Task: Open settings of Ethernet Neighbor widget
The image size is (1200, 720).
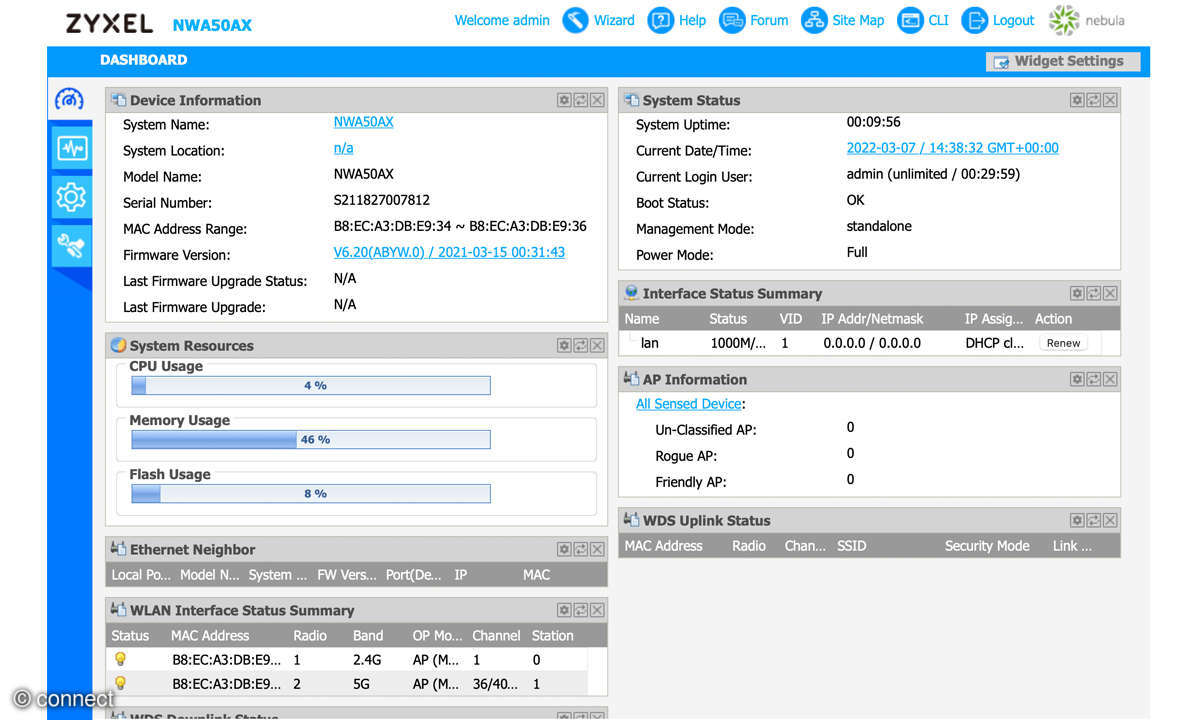Action: click(x=564, y=549)
